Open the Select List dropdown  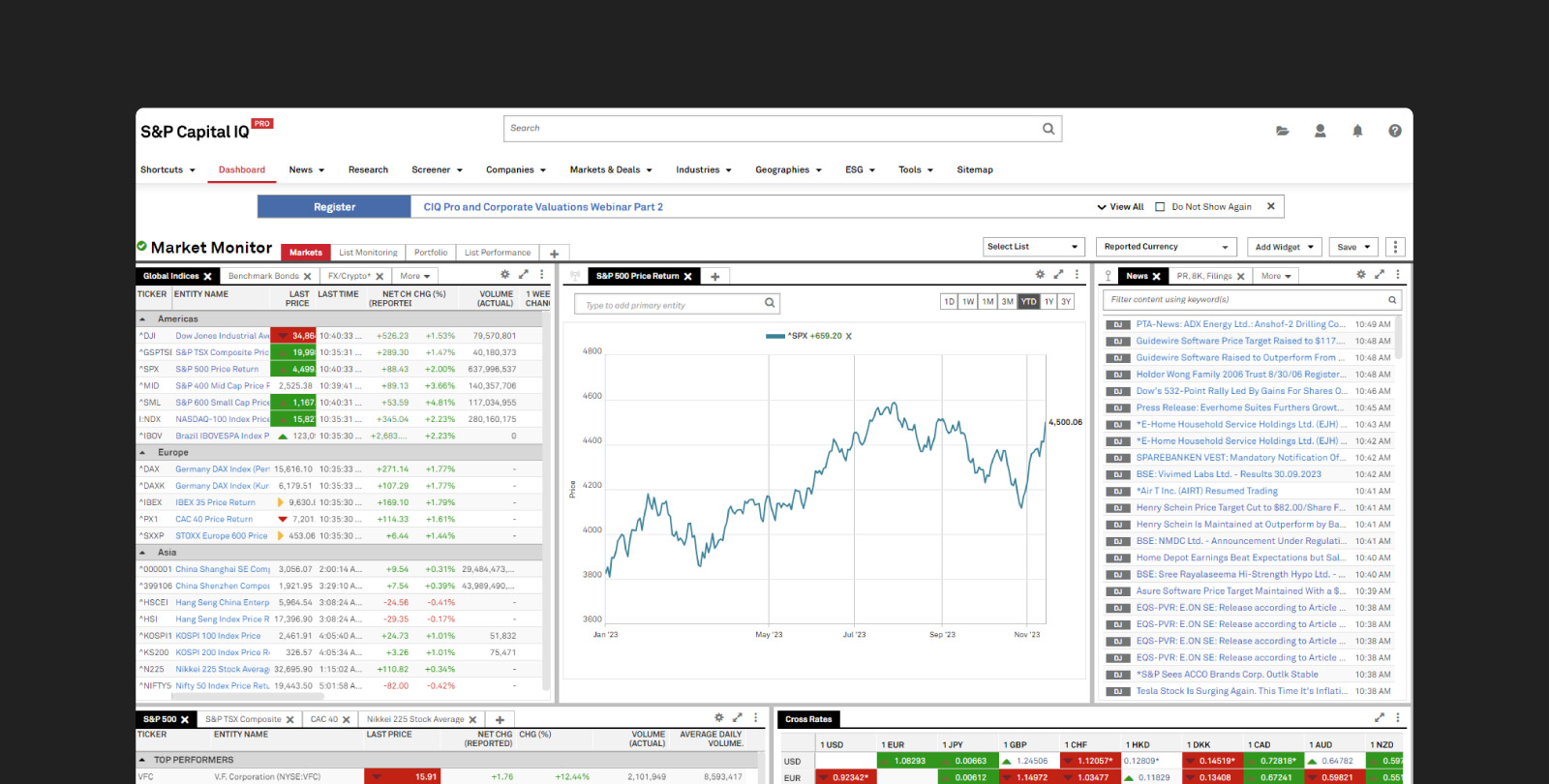[1033, 247]
